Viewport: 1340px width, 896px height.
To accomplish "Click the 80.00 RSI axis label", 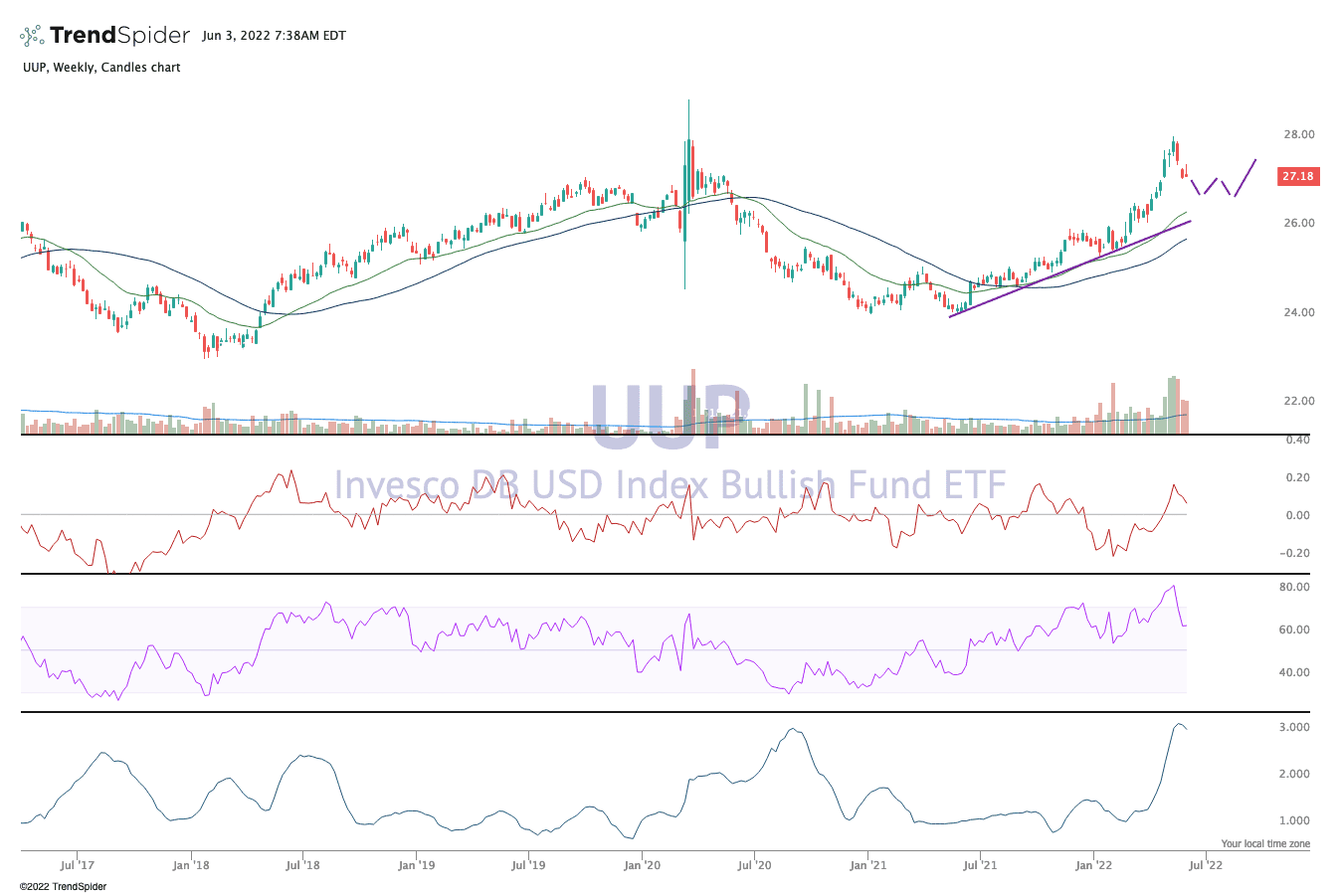I will [1294, 587].
